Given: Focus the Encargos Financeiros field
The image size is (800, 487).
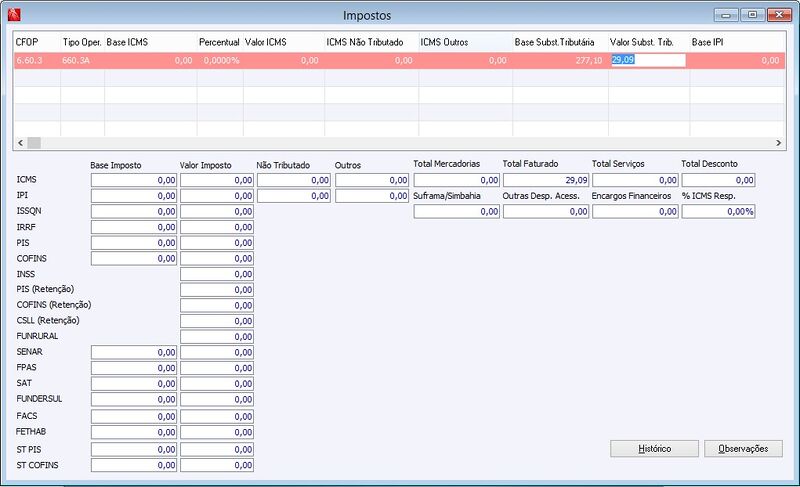Looking at the screenshot, I should click(x=635, y=212).
